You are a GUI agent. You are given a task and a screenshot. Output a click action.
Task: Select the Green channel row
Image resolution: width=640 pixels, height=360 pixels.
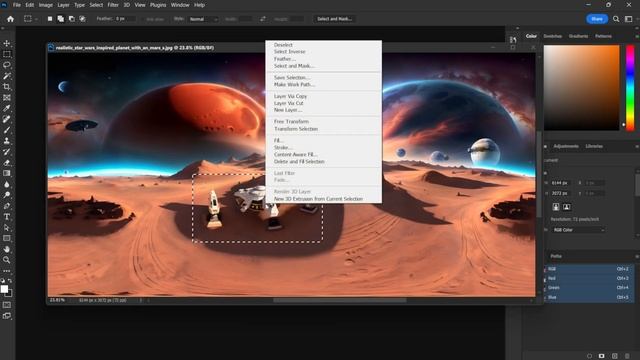tap(590, 288)
